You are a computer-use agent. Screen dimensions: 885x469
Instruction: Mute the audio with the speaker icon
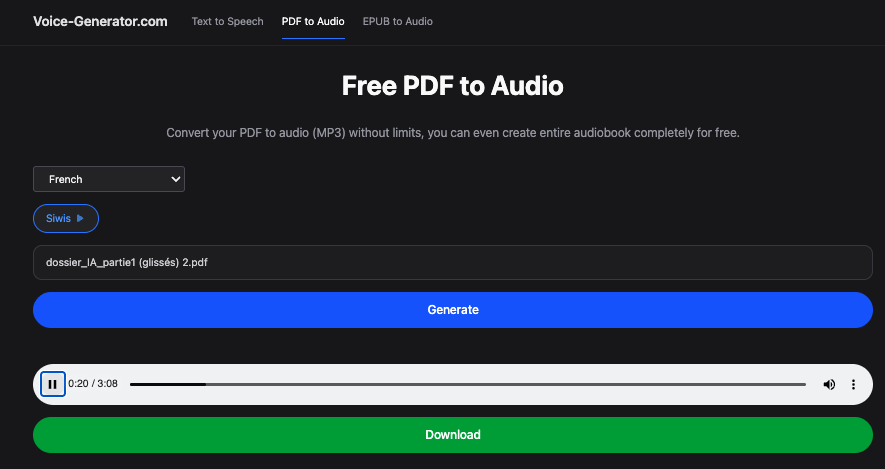(829, 384)
